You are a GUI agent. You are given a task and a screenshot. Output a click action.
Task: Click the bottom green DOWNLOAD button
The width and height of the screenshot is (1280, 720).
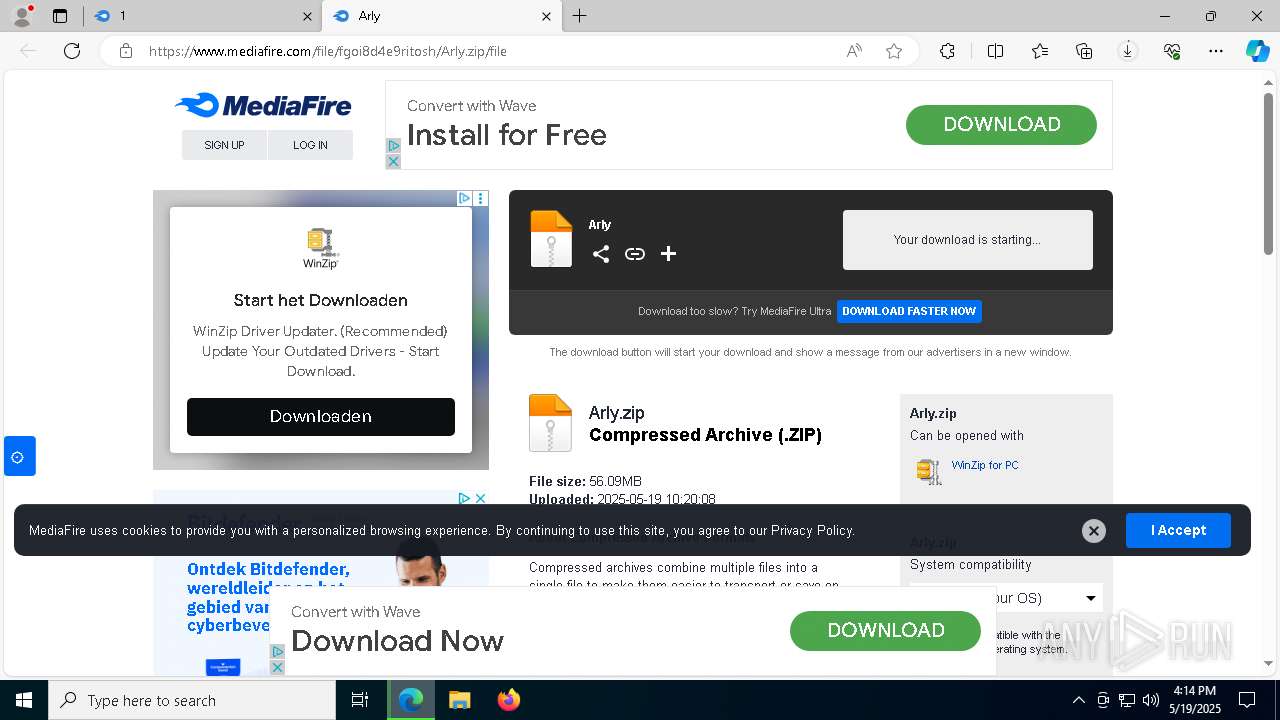tap(885, 630)
